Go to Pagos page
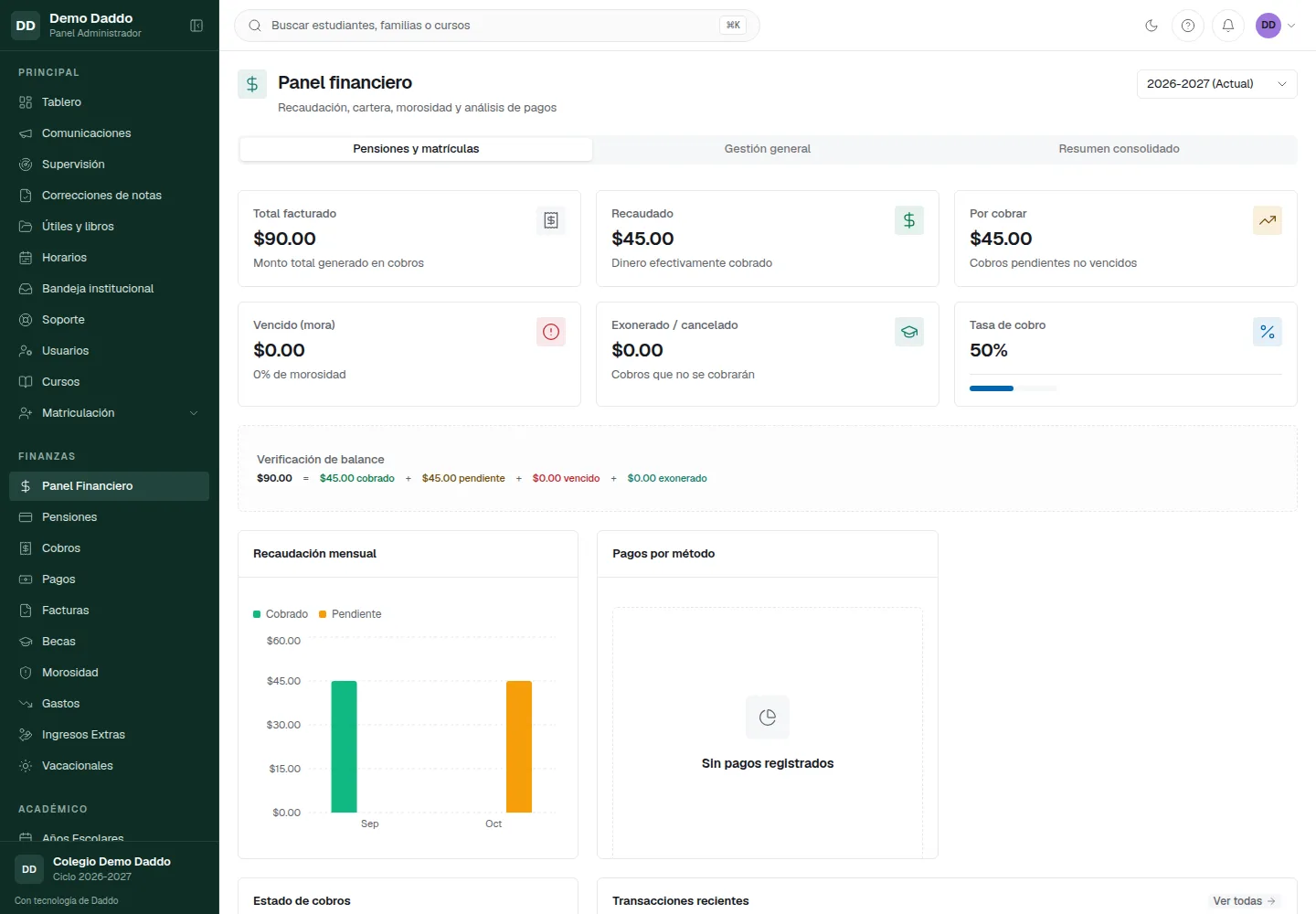The width and height of the screenshot is (1316, 914). [110, 579]
